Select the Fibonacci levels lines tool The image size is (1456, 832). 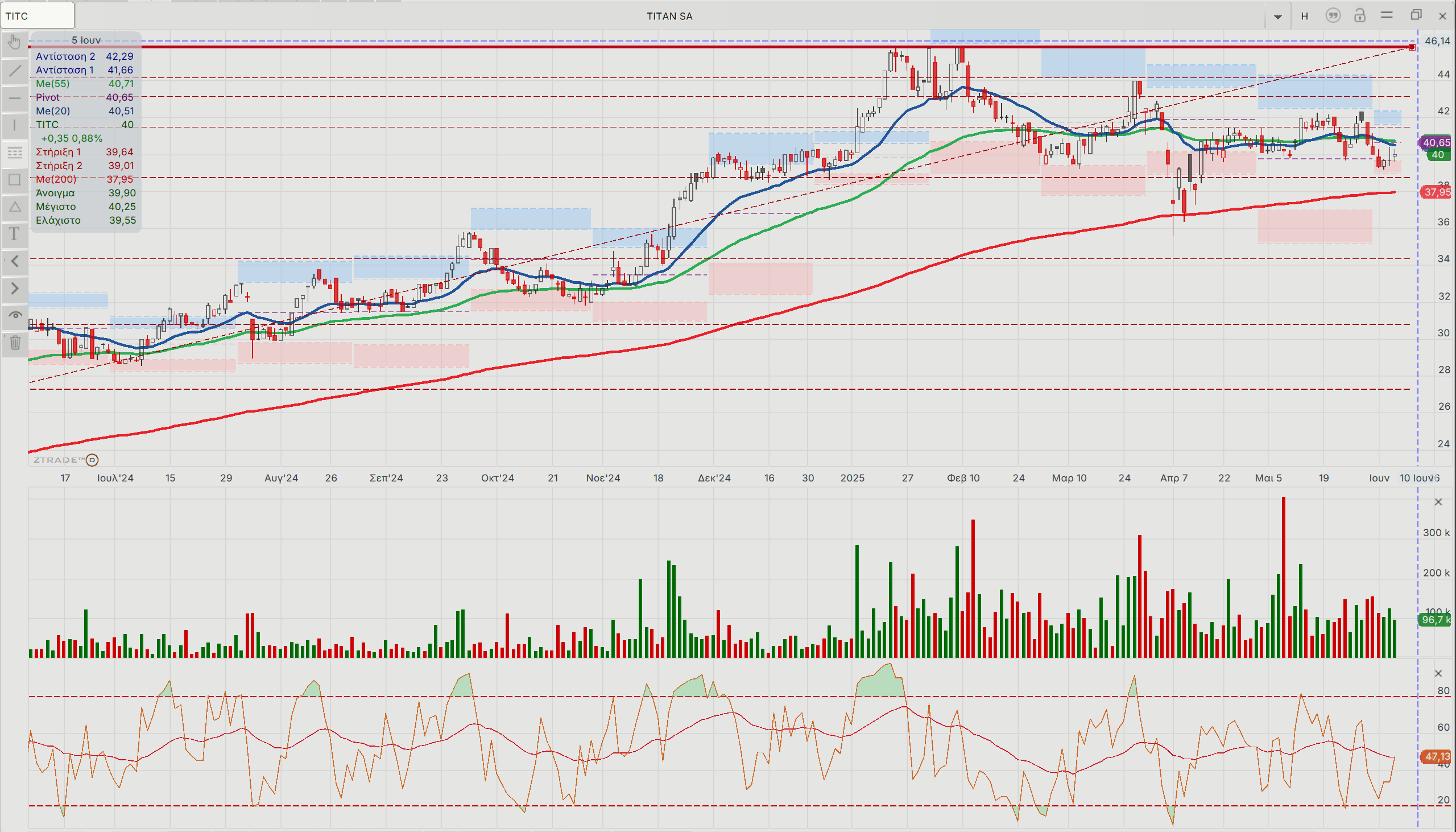click(15, 153)
